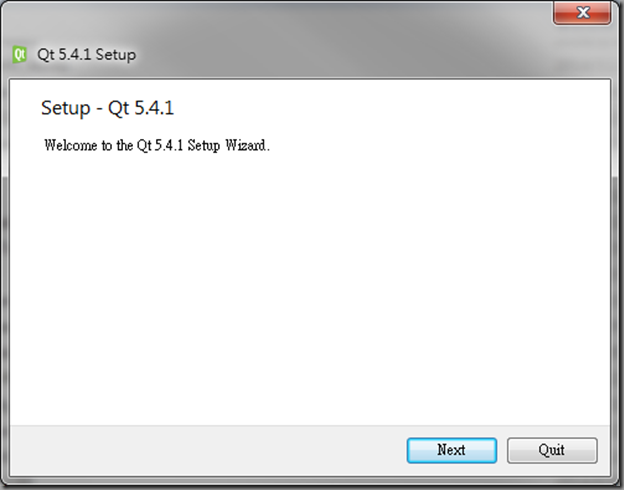Viewport: 624px width, 490px height.
Task: Focus the highlighted default Next button
Action: [x=452, y=450]
